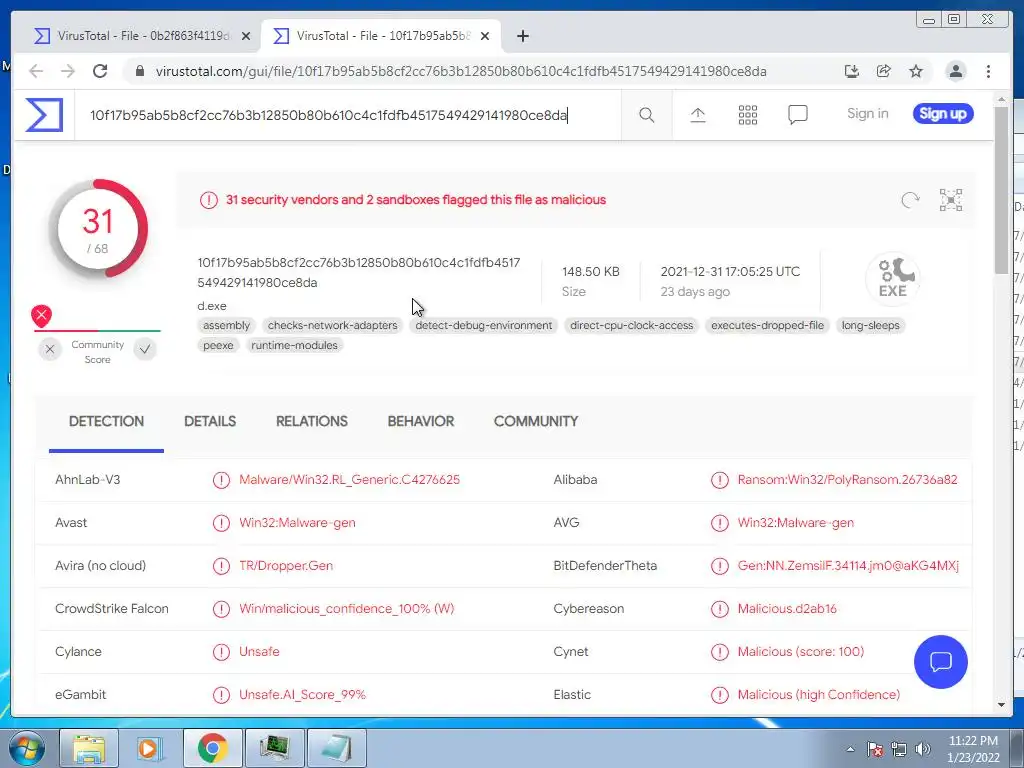This screenshot has width=1024, height=768.
Task: Close the 10f17b95ab5b VirusTotal tab
Action: click(x=485, y=36)
